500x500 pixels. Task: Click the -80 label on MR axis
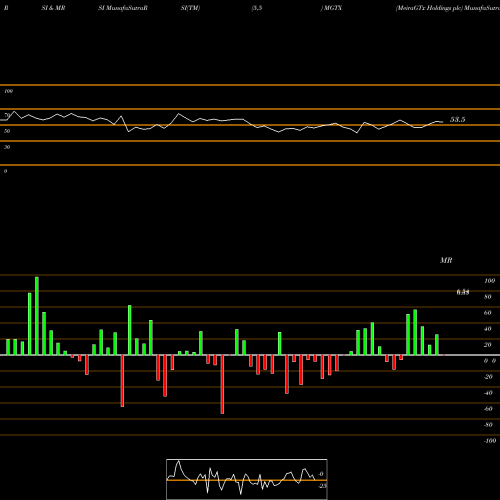[x=488, y=425]
